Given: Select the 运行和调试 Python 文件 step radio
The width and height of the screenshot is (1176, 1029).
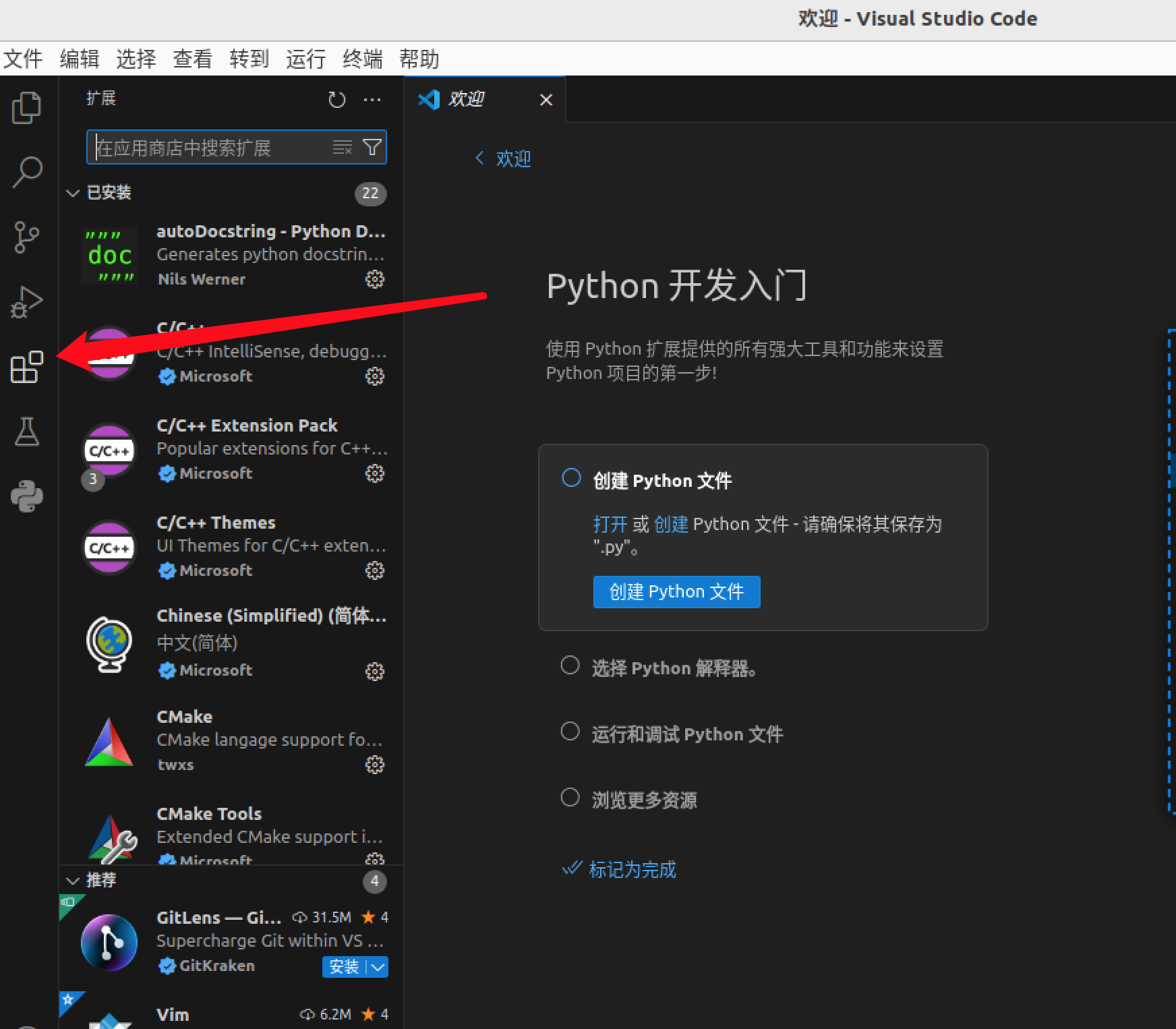Looking at the screenshot, I should [570, 732].
